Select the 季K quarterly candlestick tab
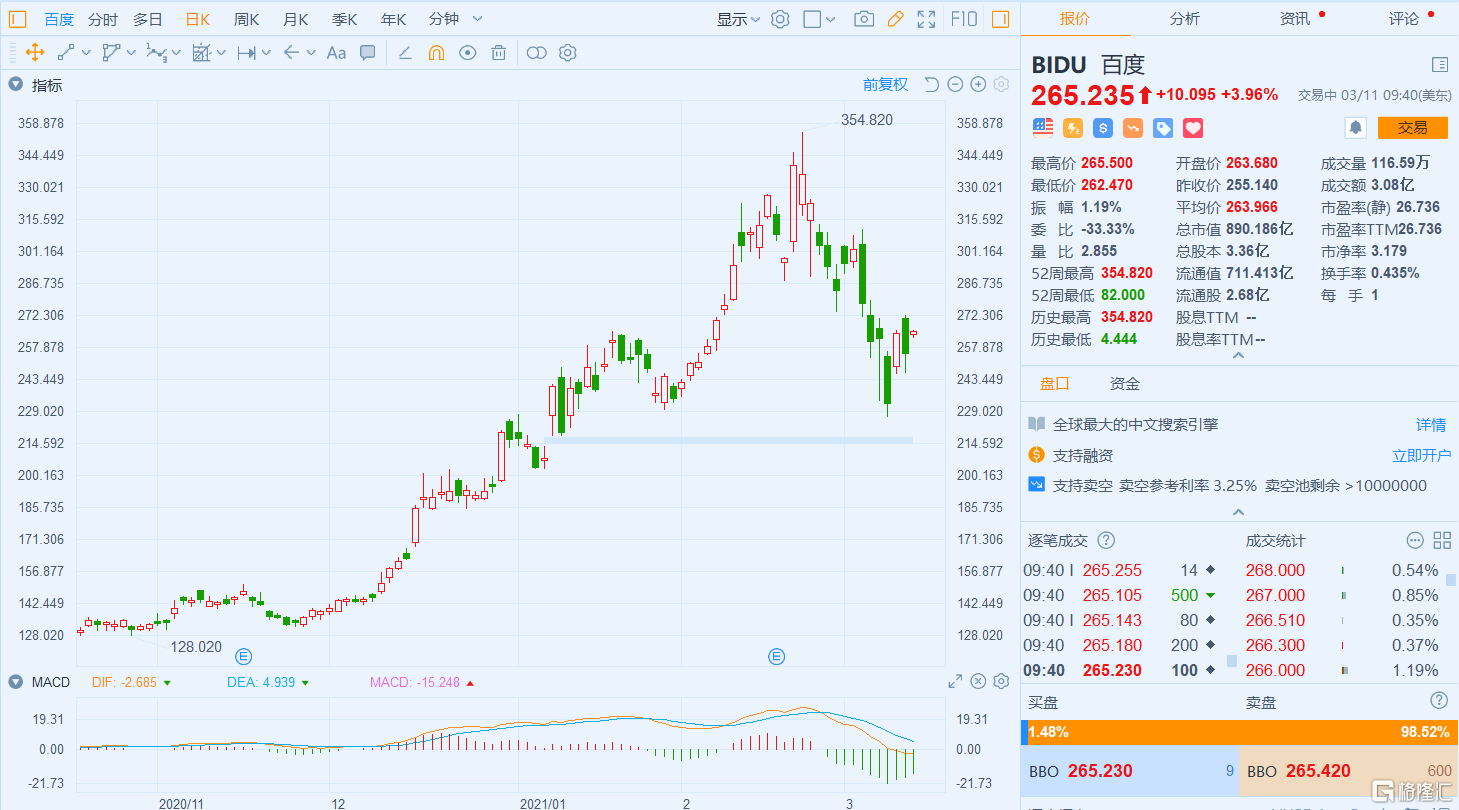 pyautogui.click(x=345, y=19)
